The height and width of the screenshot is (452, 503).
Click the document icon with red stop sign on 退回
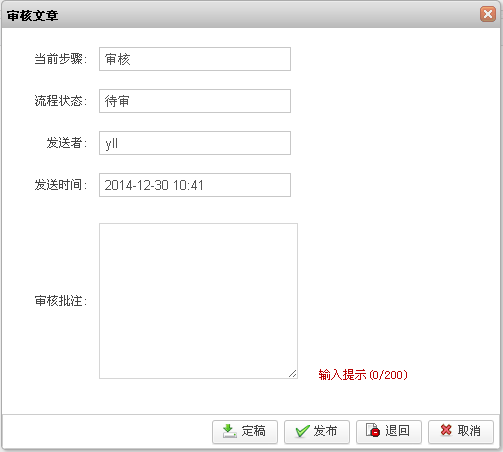point(373,430)
